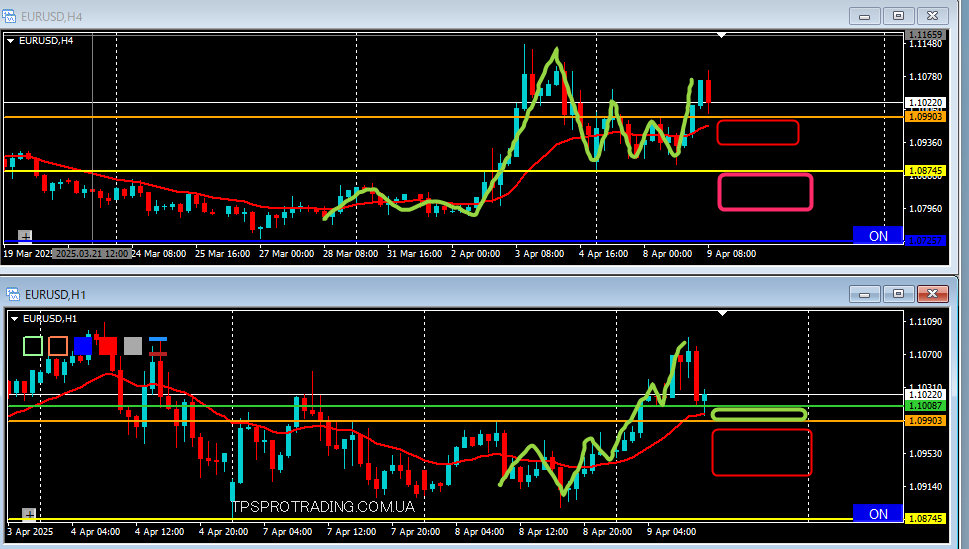Click the white chart shift triangle marker

(x=722, y=35)
